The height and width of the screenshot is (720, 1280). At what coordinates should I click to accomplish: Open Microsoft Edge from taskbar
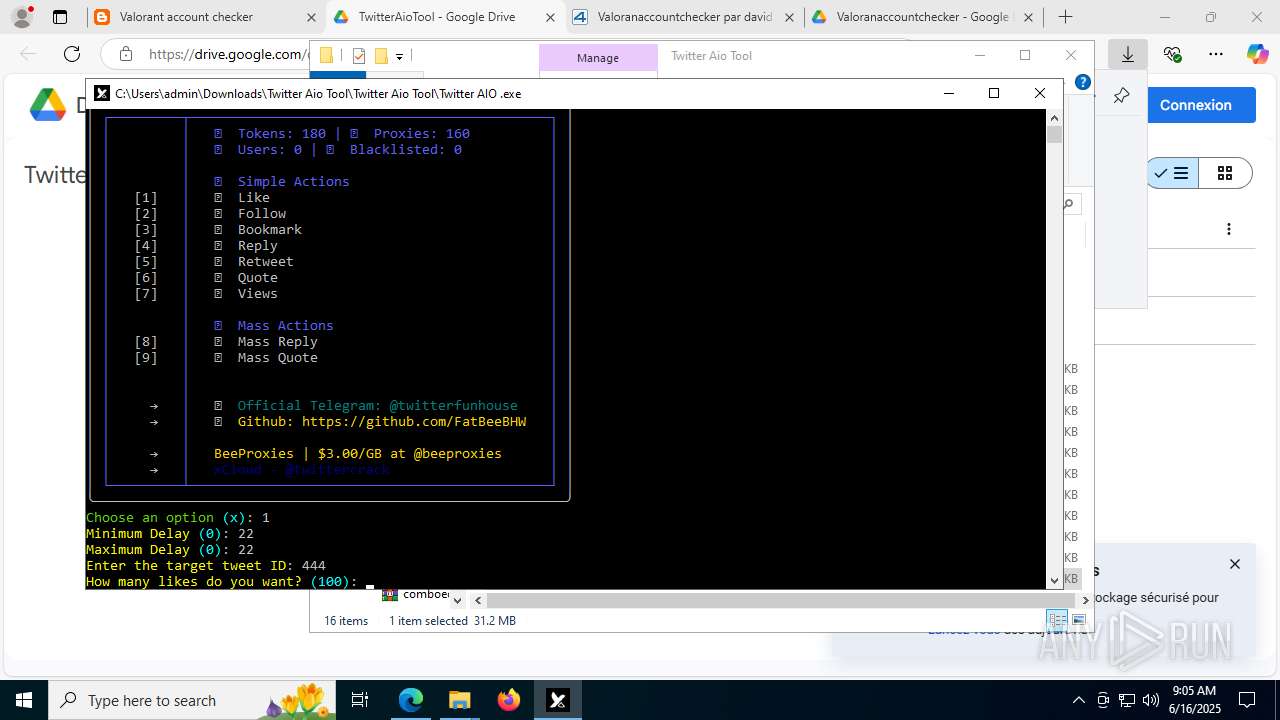click(411, 700)
